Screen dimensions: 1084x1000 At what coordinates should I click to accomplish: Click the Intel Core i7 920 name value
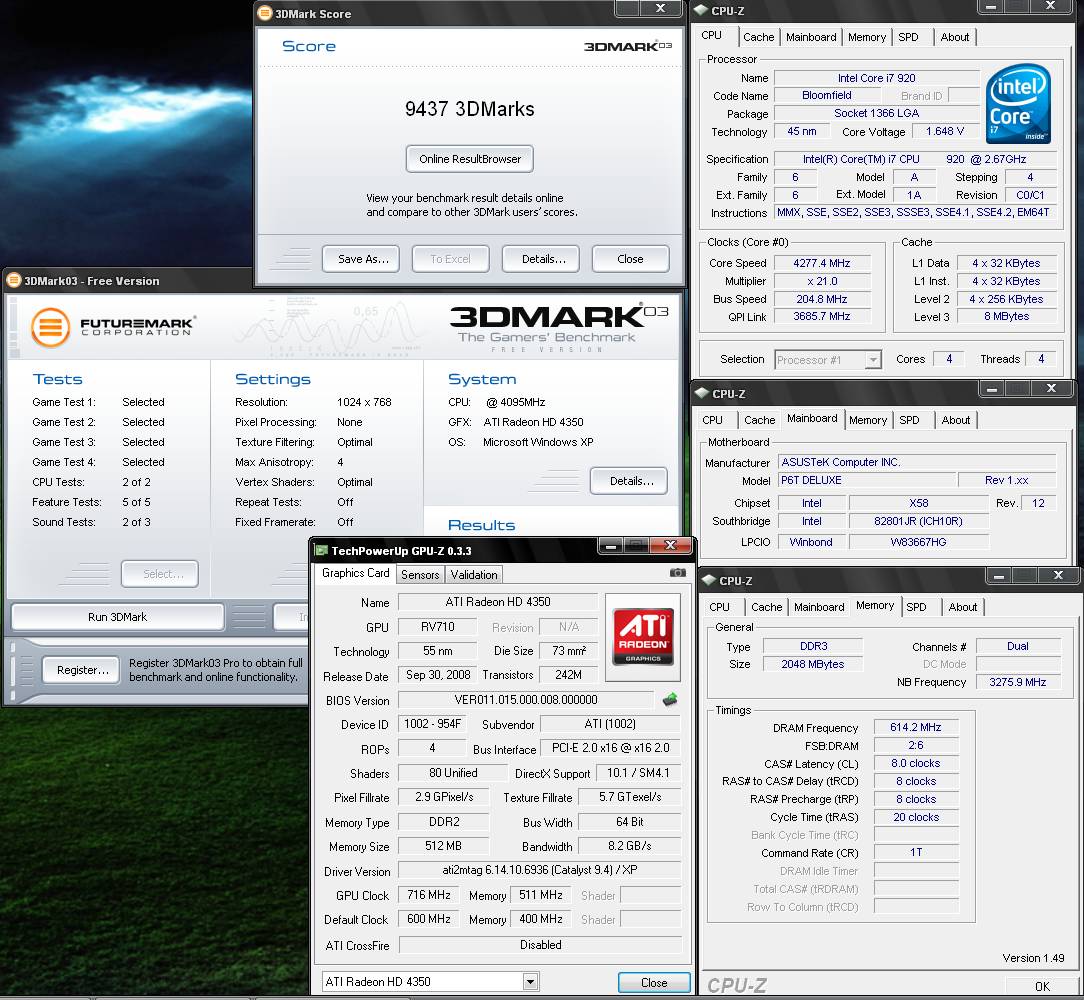876,78
